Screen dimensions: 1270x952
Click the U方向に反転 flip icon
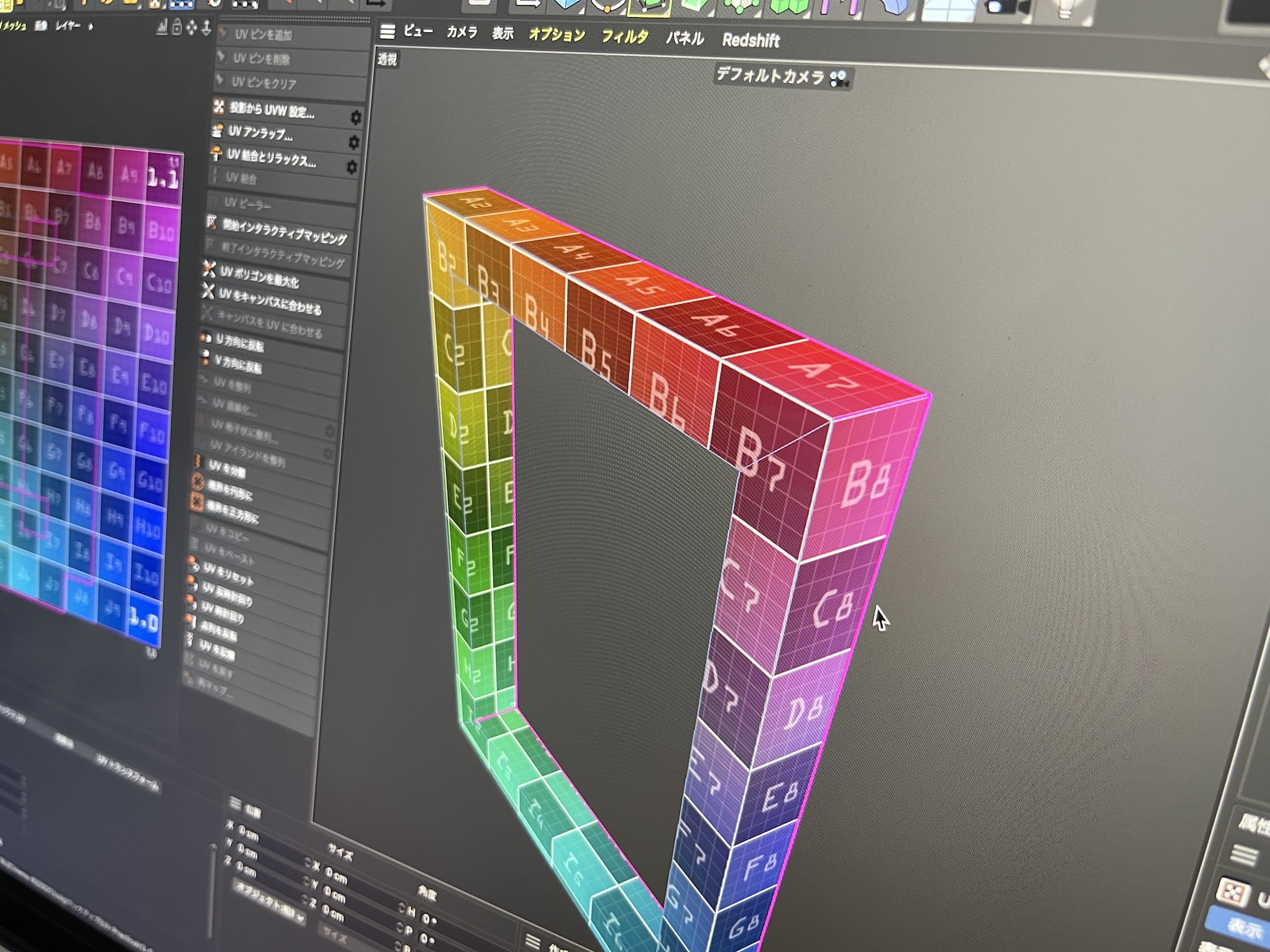[206, 338]
